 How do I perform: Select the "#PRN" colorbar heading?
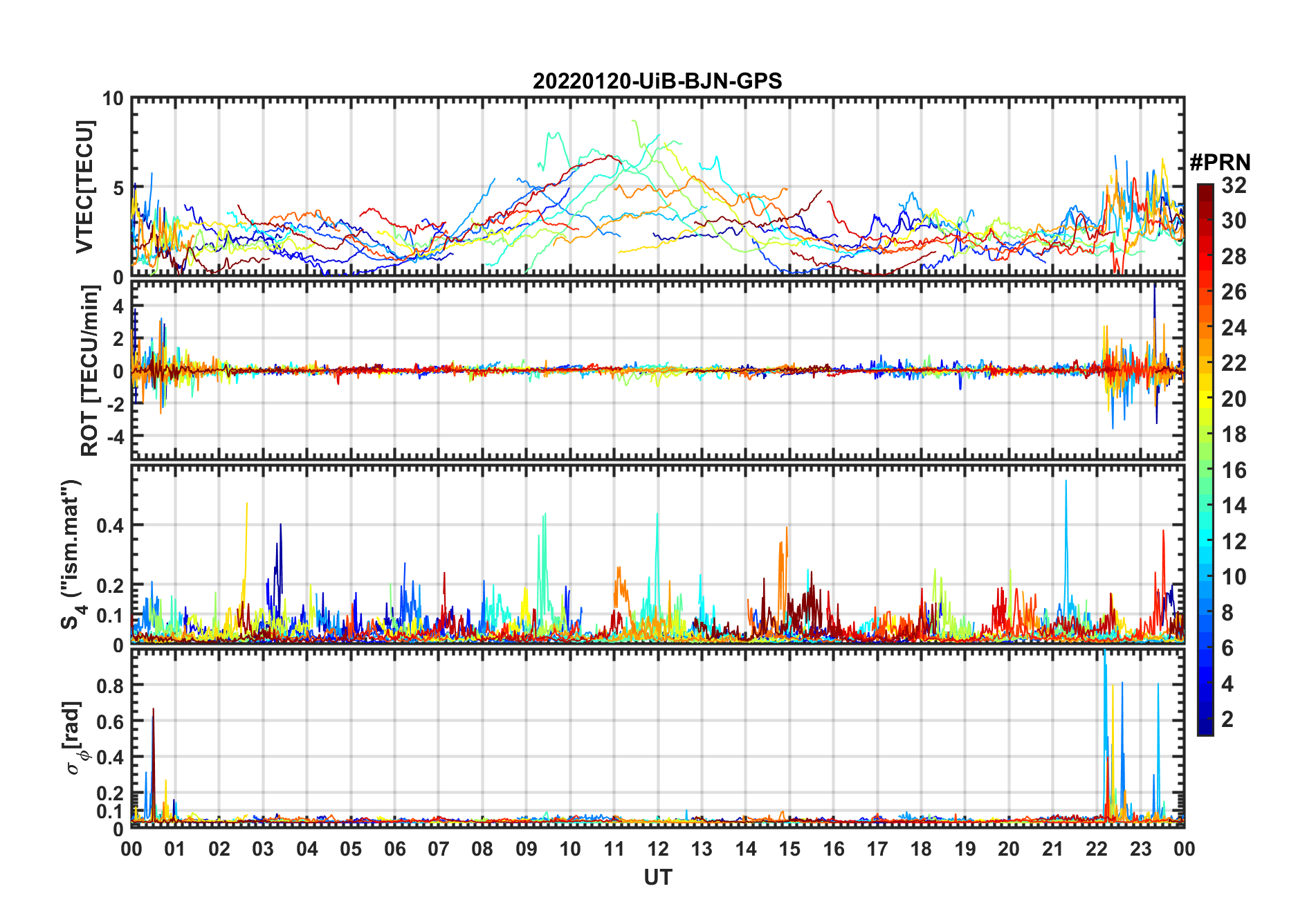pos(1220,163)
